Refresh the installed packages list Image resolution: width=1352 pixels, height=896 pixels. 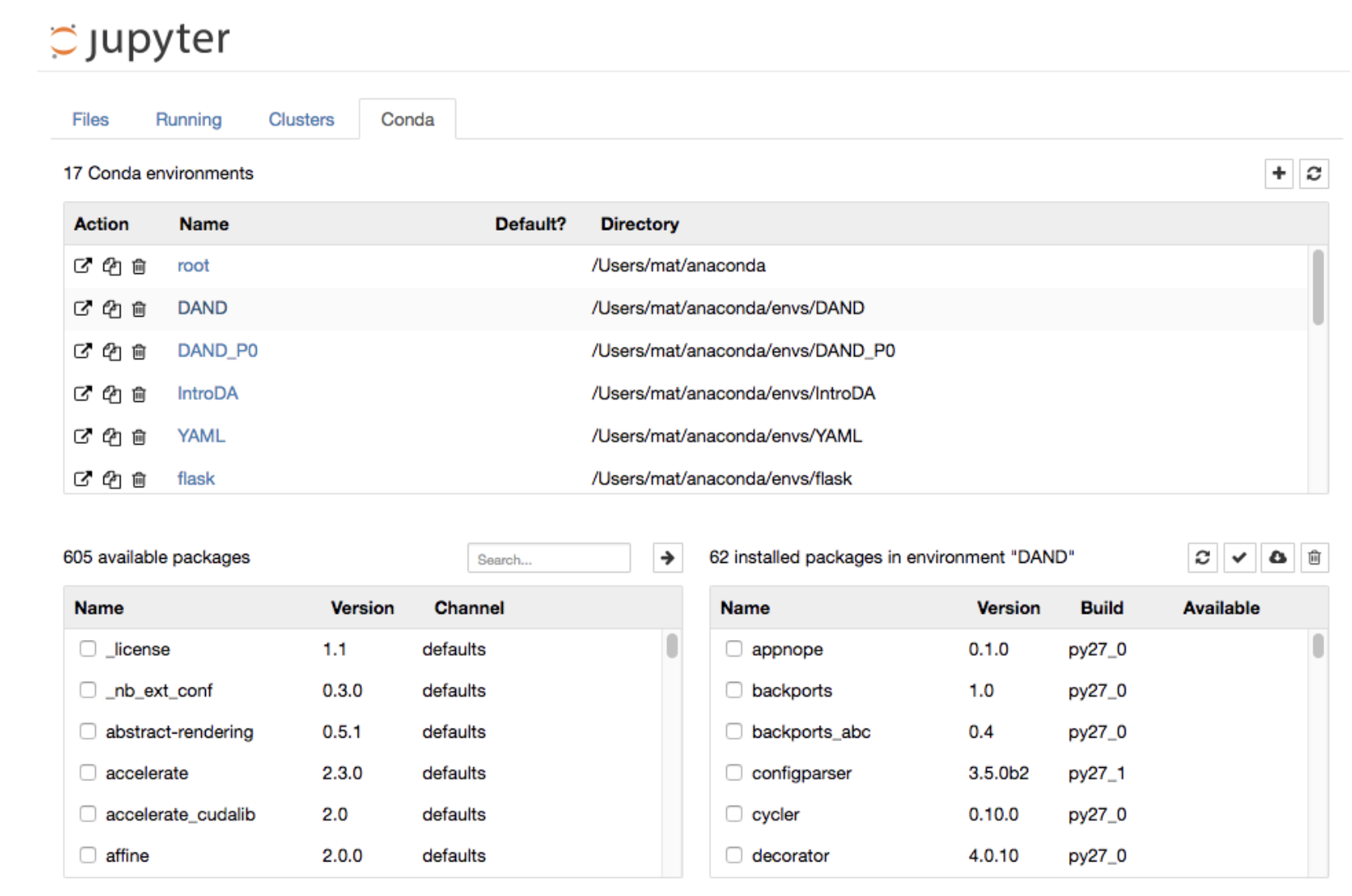[x=1203, y=558]
